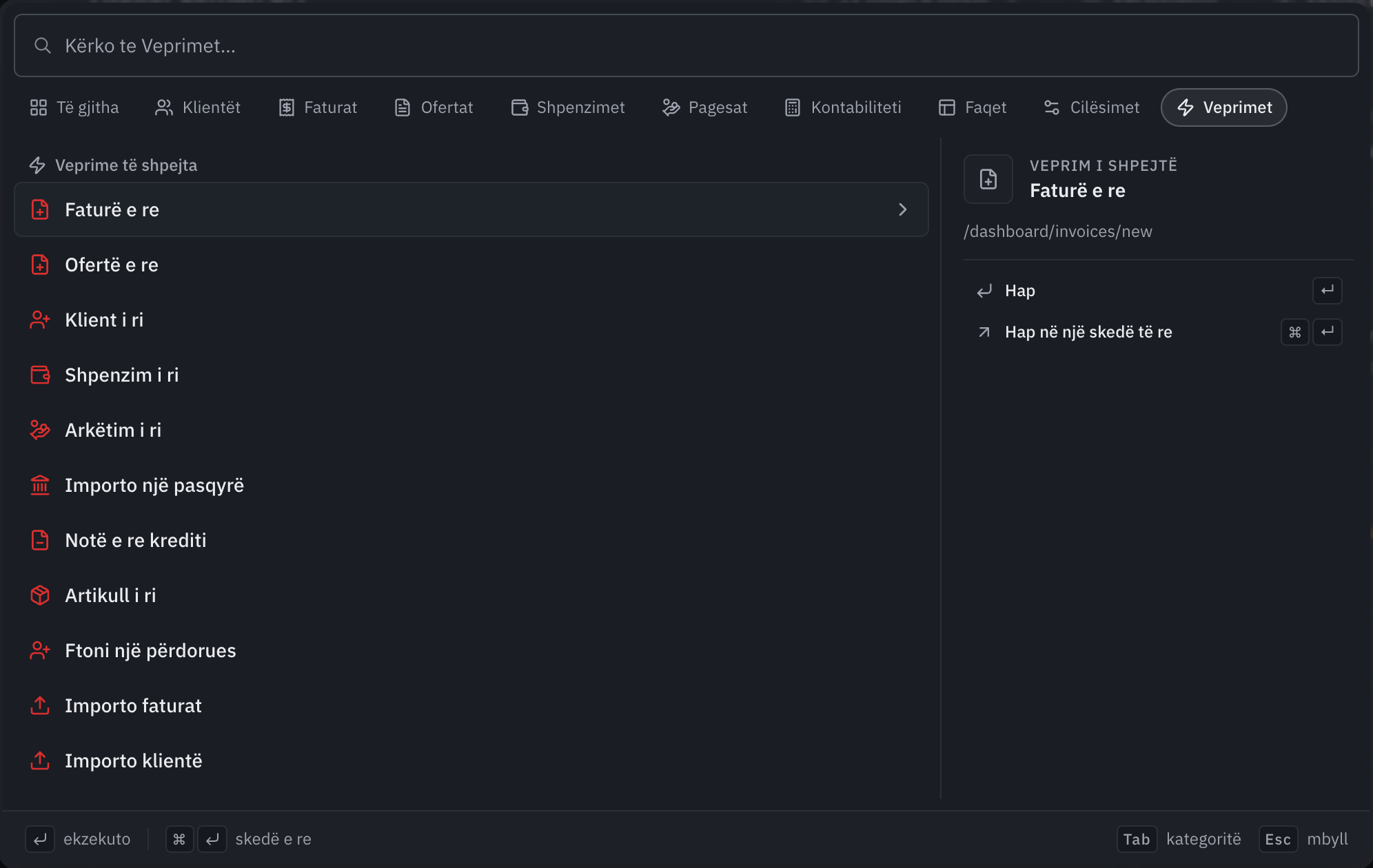Switch to the Faqet tab
Screen dimensions: 1373x868
pos(973,107)
